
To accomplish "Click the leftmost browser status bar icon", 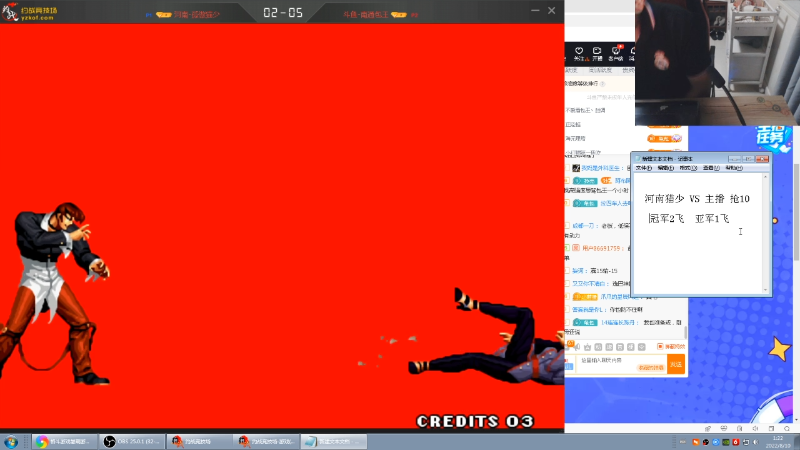I will pyautogui.click(x=708, y=429).
